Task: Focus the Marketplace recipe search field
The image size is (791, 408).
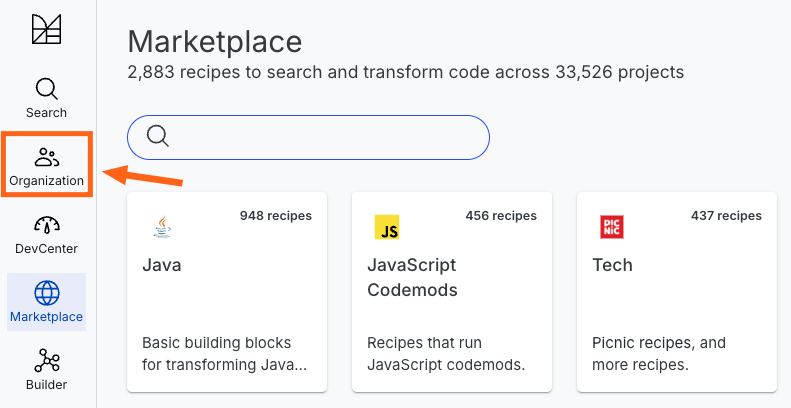Action: point(308,137)
